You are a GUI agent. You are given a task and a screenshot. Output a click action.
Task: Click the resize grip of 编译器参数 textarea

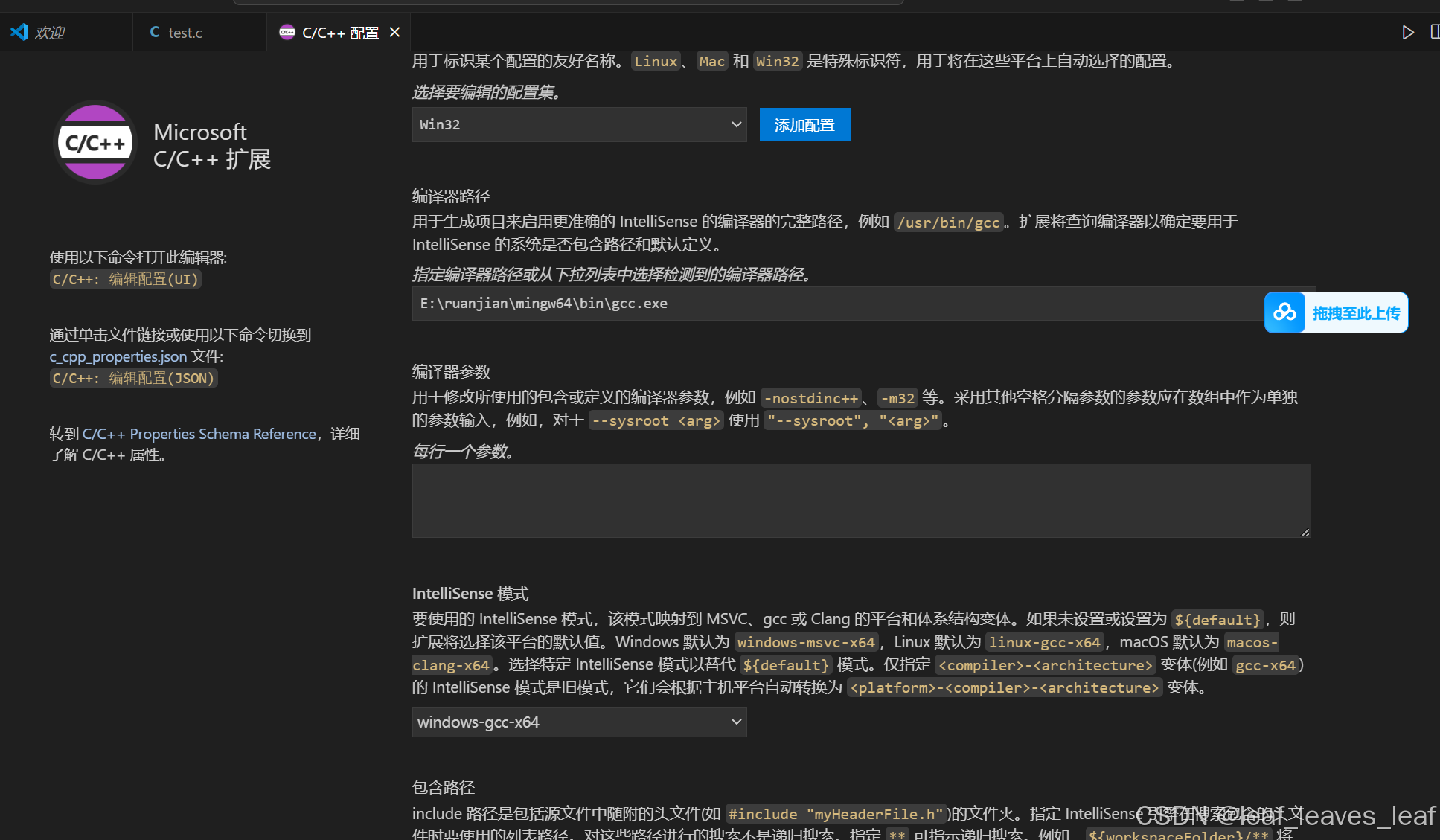click(1305, 532)
